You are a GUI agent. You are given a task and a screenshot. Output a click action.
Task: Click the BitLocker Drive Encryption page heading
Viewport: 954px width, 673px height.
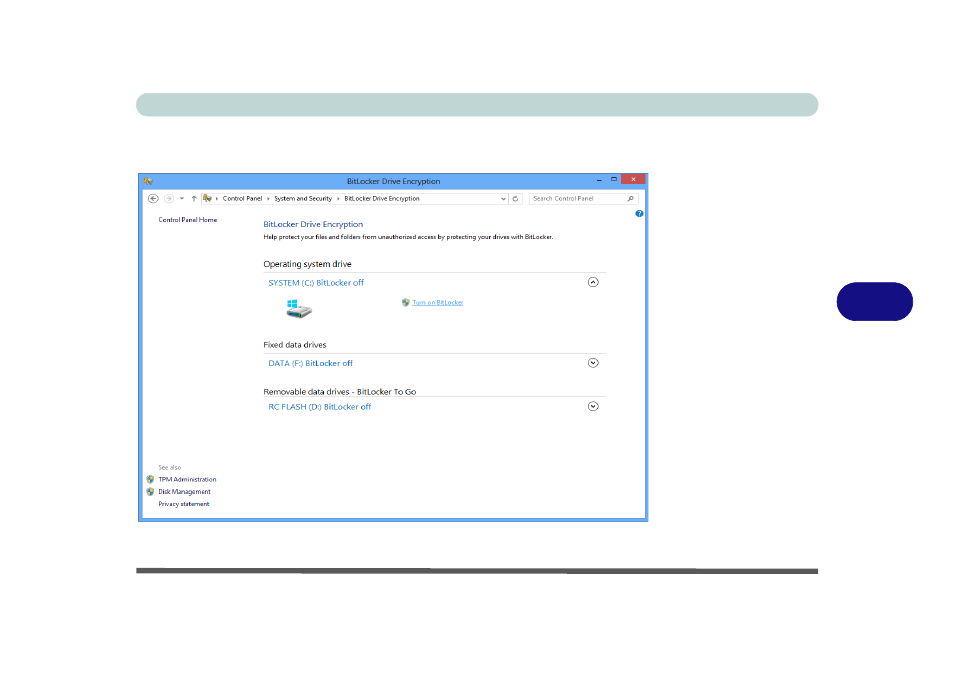coord(313,225)
